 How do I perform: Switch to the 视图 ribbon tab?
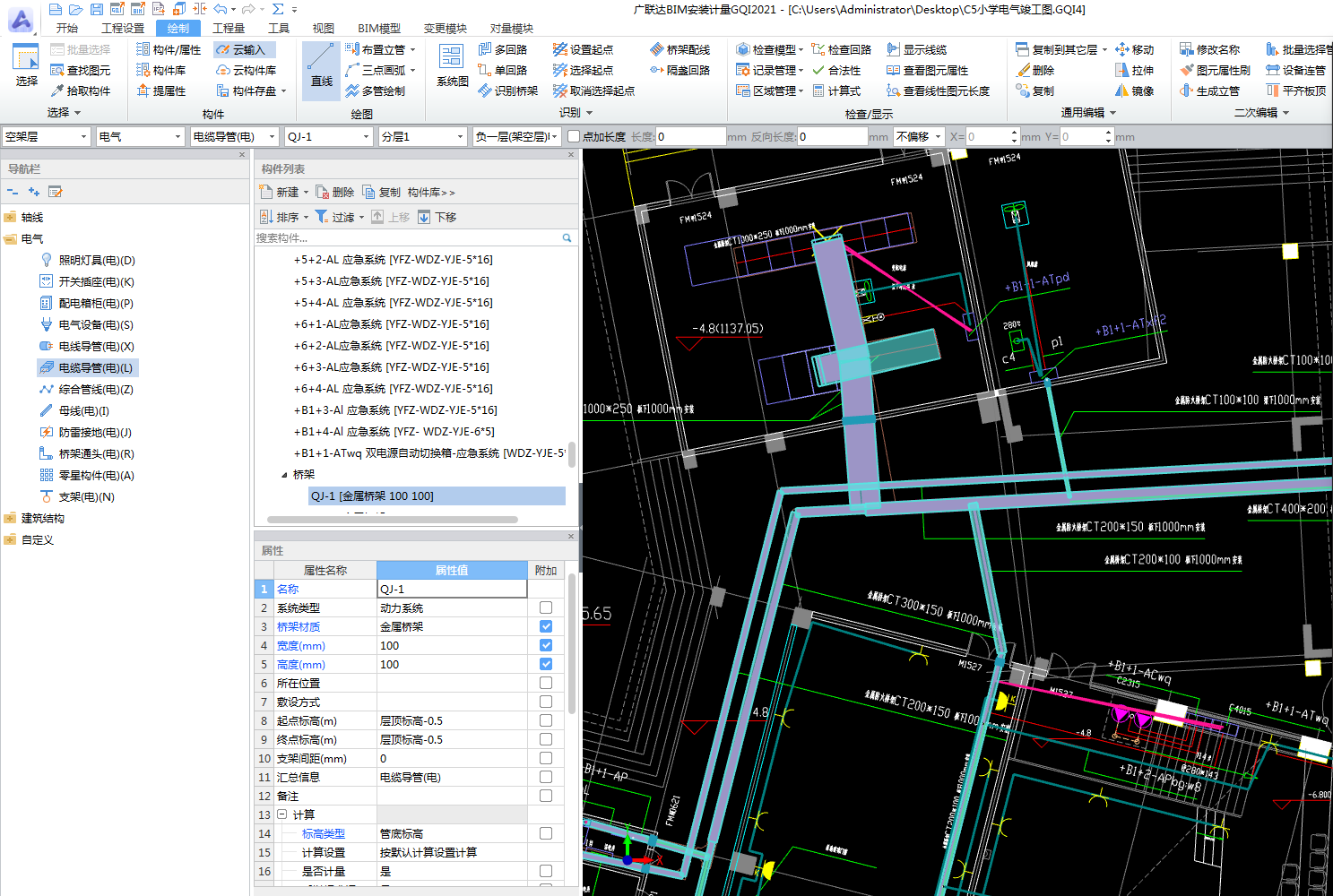[x=324, y=28]
